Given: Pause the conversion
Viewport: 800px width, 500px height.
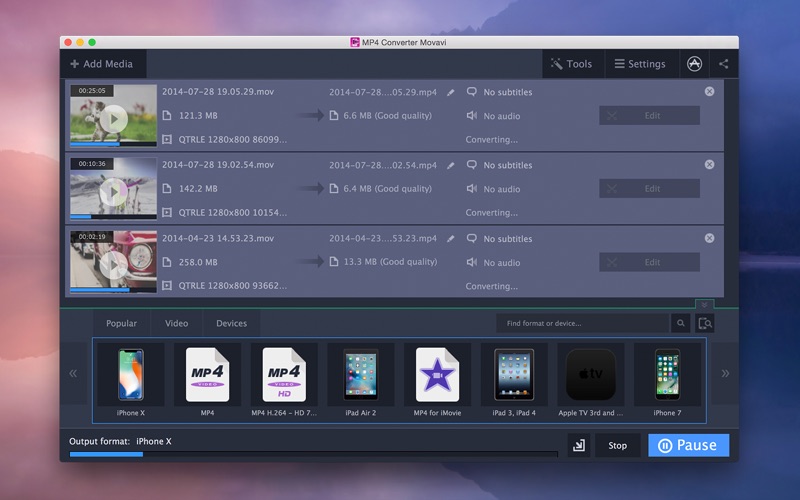Looking at the screenshot, I should point(688,445).
